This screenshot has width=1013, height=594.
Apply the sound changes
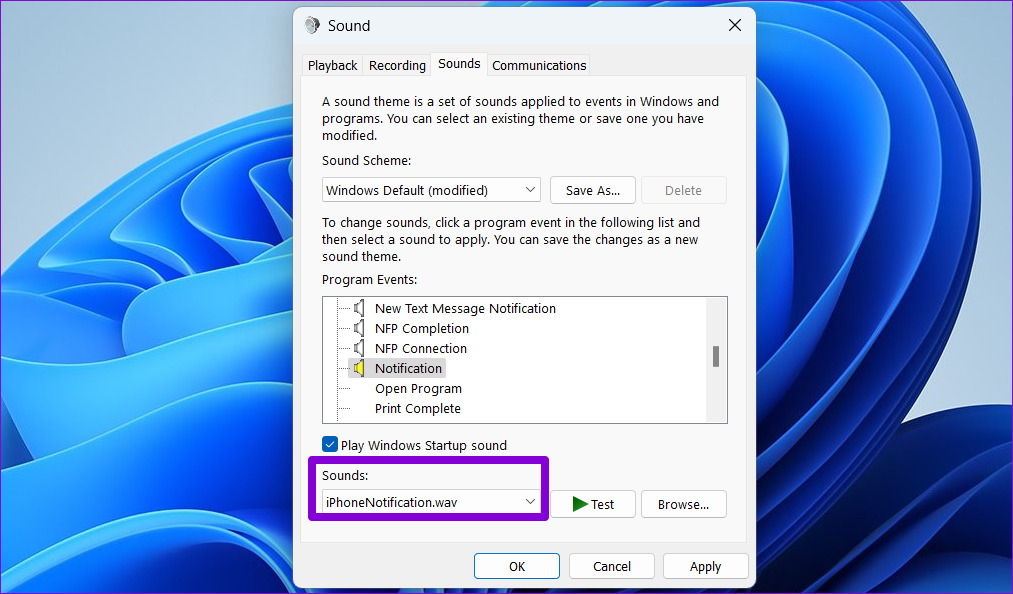point(705,566)
